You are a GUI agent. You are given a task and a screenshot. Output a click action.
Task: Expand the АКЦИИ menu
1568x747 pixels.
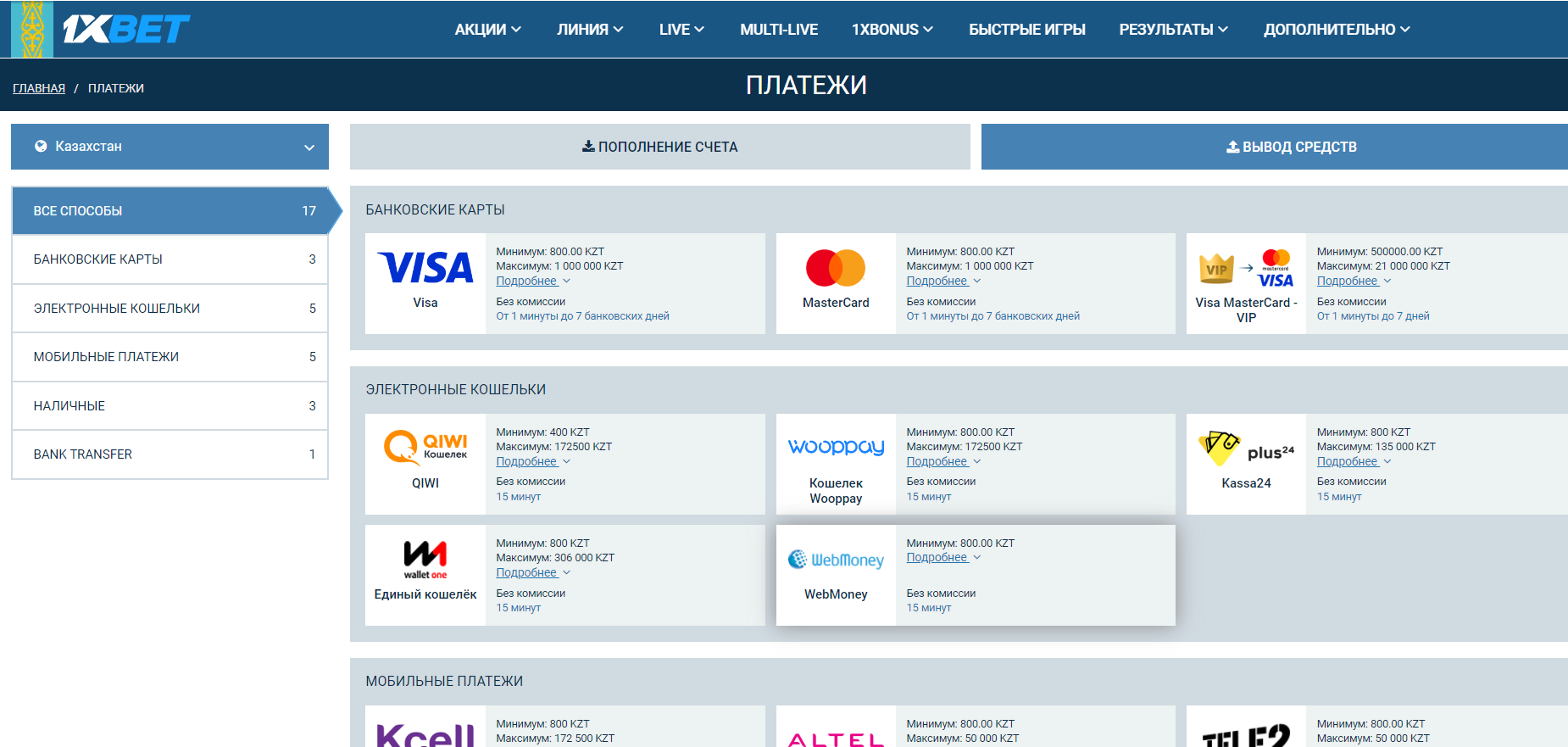click(x=487, y=30)
